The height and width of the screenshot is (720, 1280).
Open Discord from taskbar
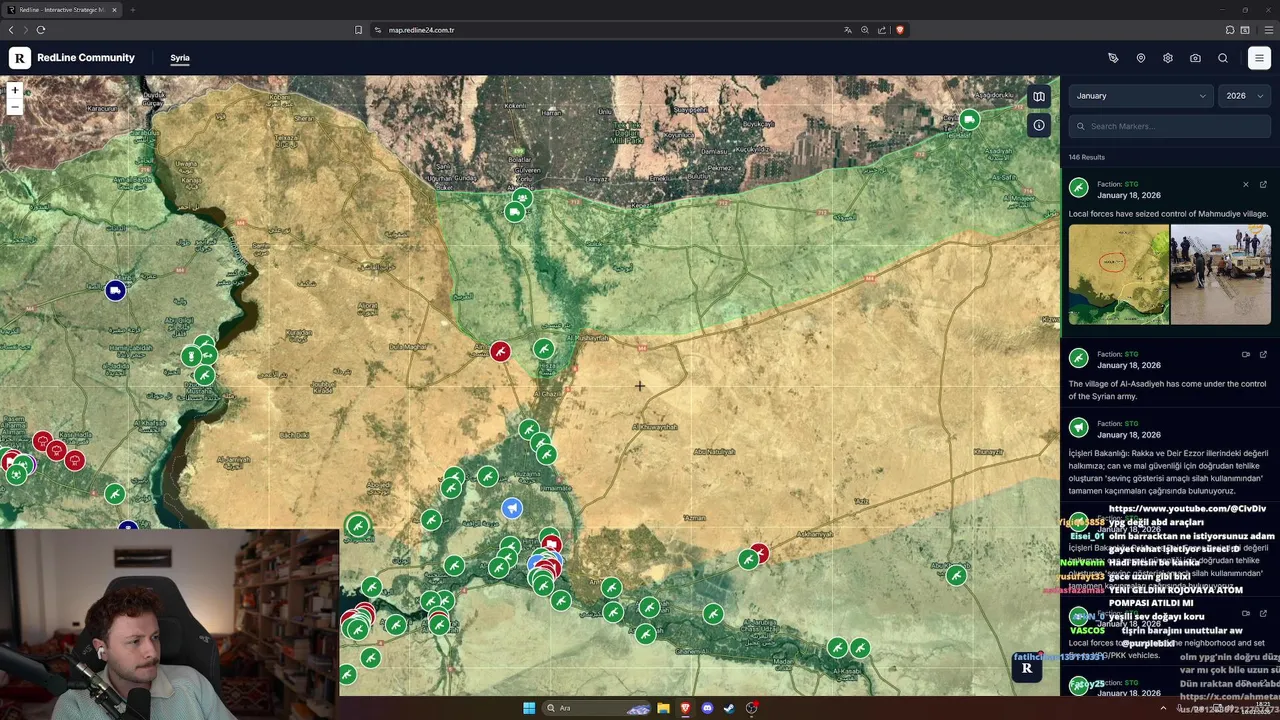click(707, 708)
